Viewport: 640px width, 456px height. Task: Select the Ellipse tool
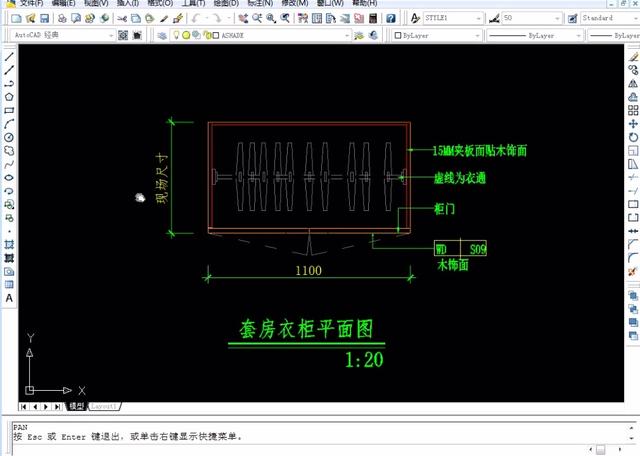click(9, 178)
